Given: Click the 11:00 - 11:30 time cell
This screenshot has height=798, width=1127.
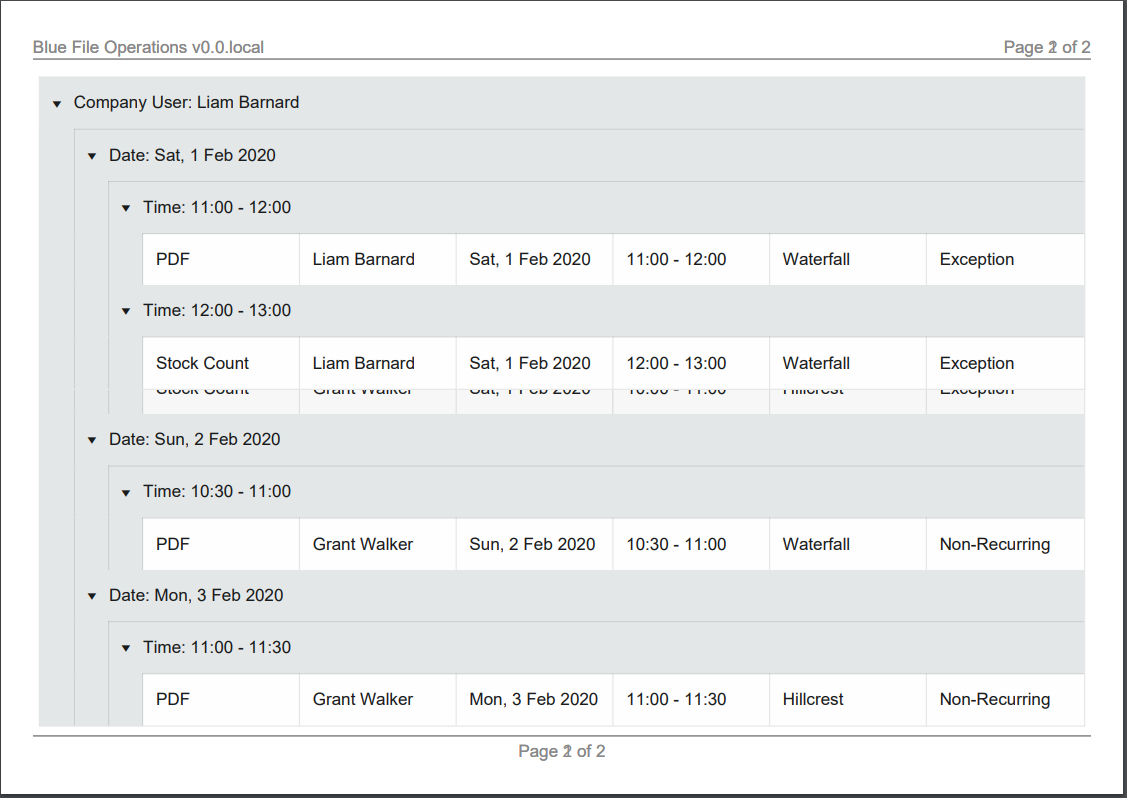Looking at the screenshot, I should click(676, 699).
